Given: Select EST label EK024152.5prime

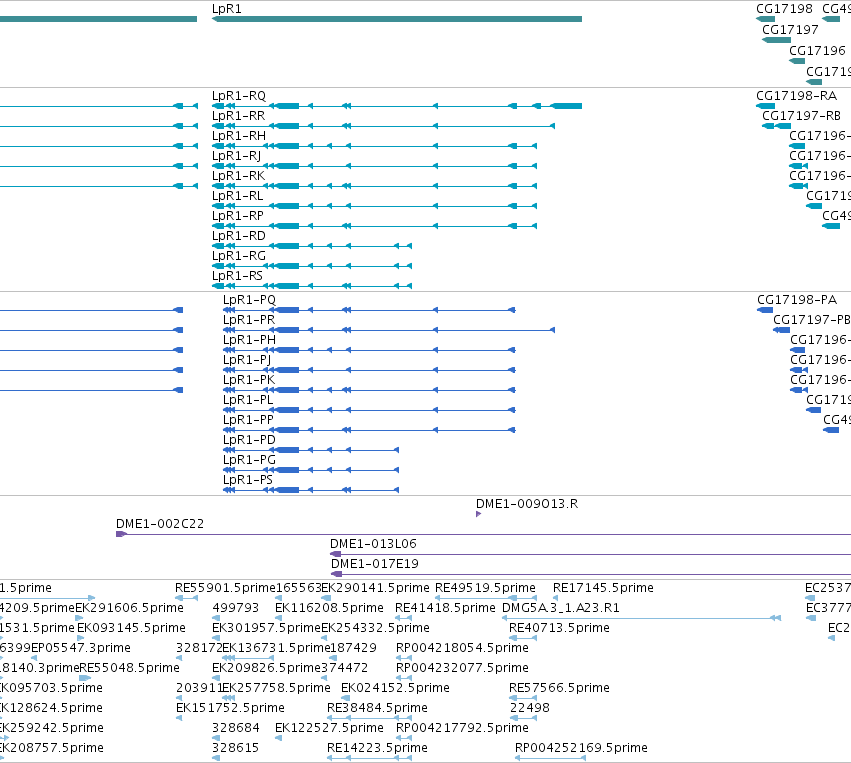Looking at the screenshot, I should point(395,689).
